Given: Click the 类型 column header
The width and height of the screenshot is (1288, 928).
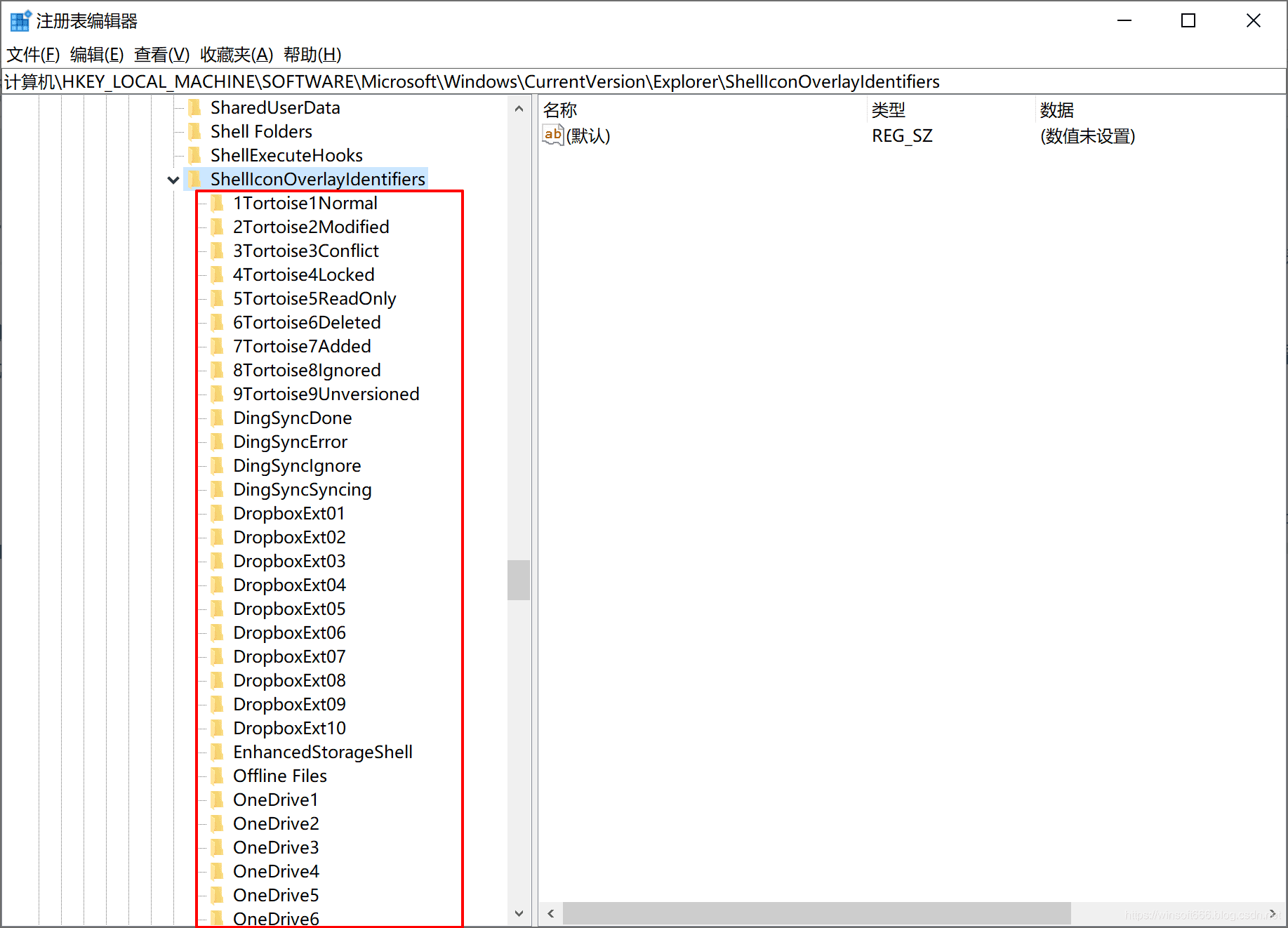Looking at the screenshot, I should point(888,110).
